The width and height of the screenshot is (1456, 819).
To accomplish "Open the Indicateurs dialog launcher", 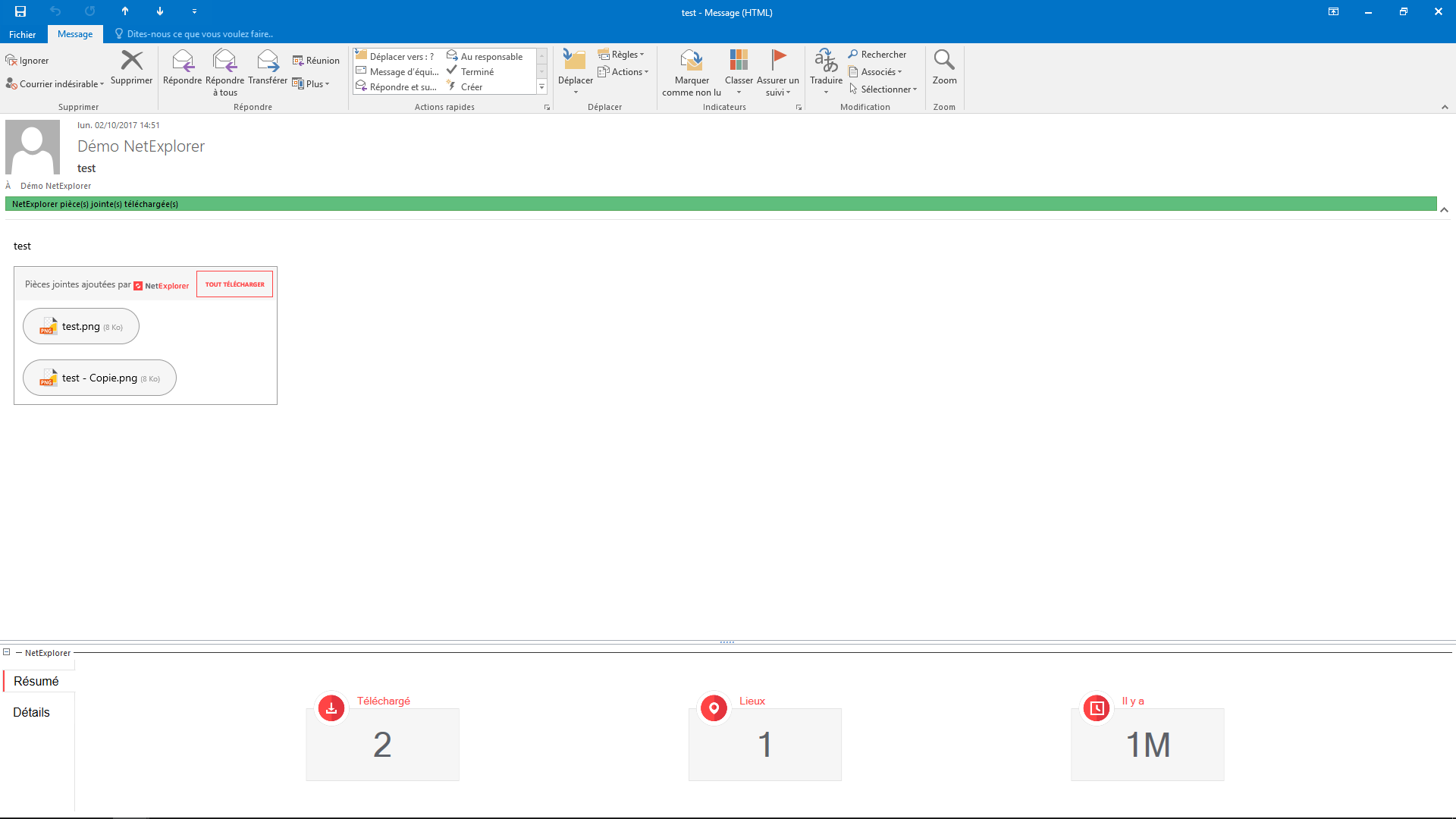I will pyautogui.click(x=799, y=108).
